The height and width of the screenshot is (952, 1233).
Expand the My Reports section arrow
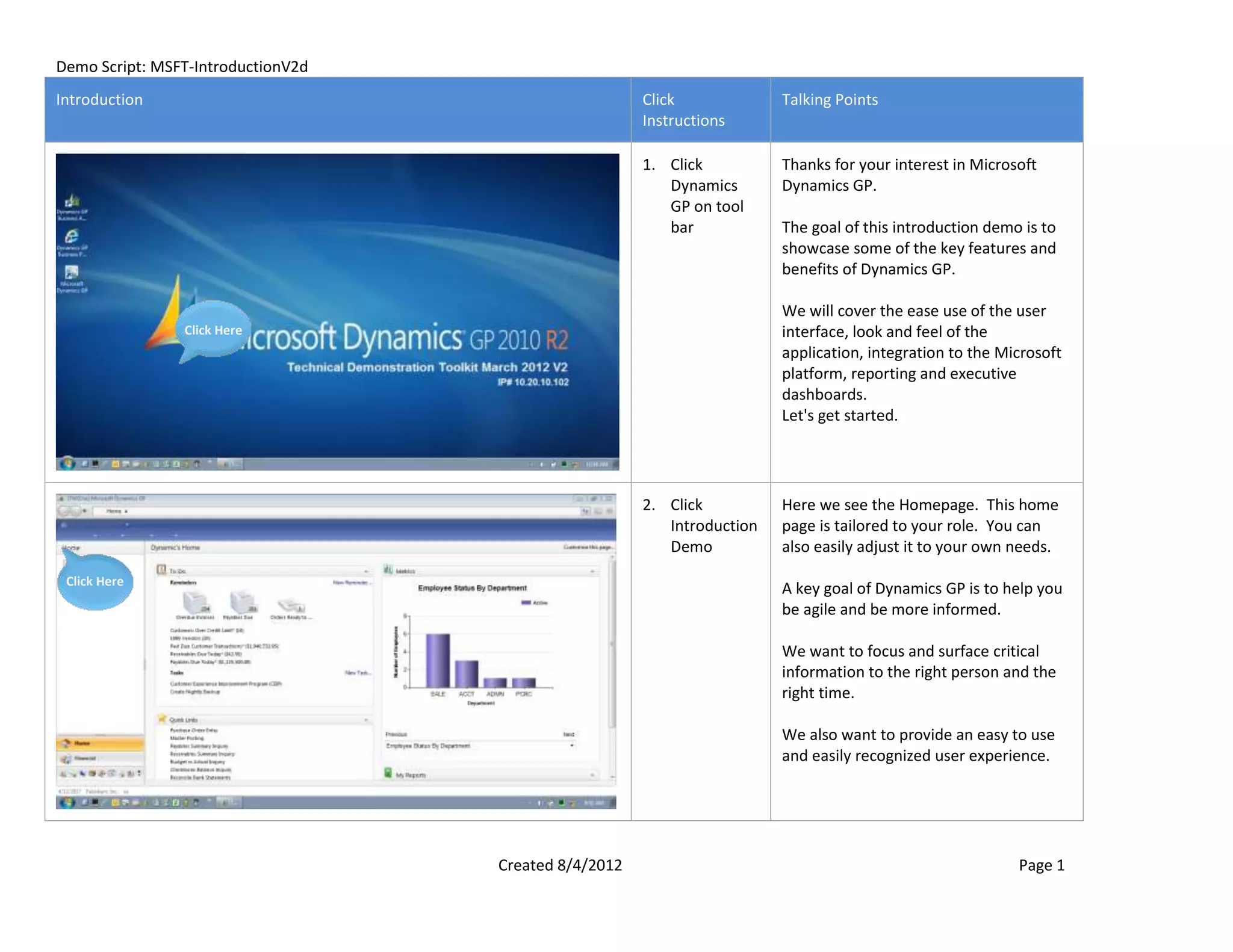point(592,775)
